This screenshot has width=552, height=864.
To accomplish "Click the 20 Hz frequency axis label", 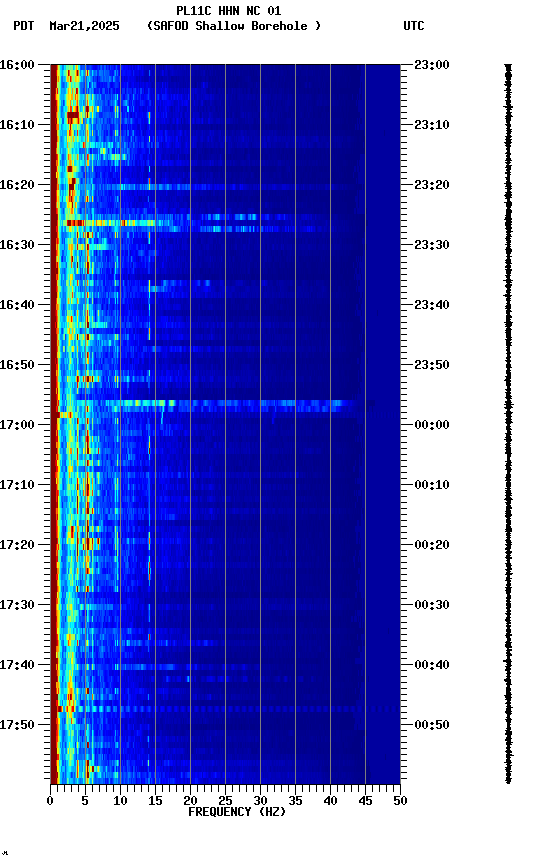I will tap(190, 801).
